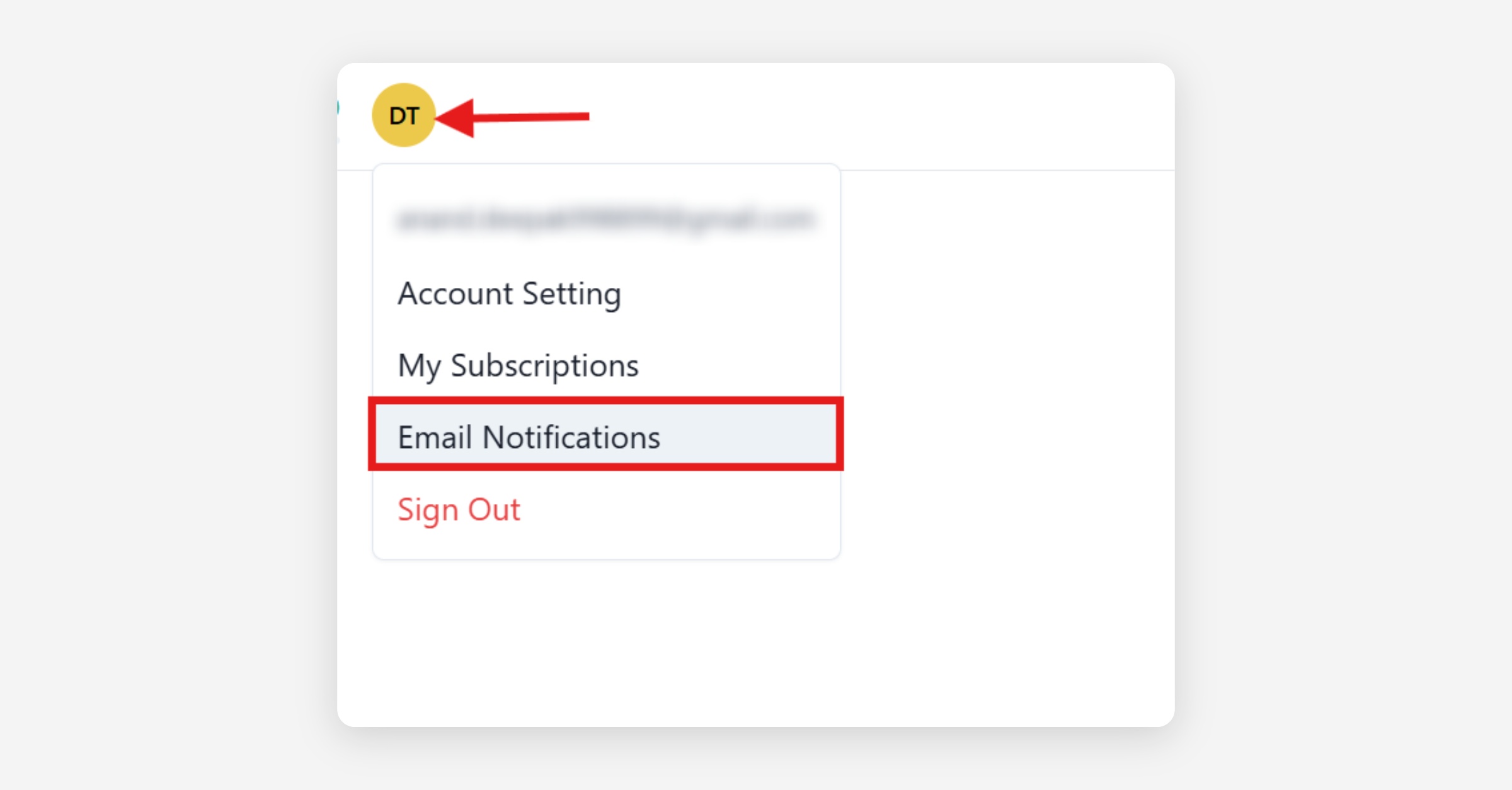This screenshot has height=790, width=1512.
Task: Go to Account Setting page
Action: (x=509, y=294)
